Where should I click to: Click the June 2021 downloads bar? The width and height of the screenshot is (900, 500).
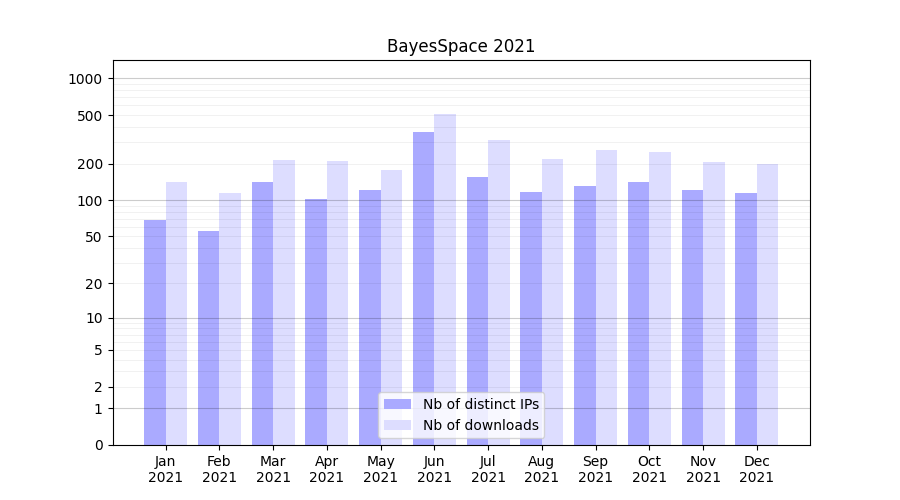(445, 280)
